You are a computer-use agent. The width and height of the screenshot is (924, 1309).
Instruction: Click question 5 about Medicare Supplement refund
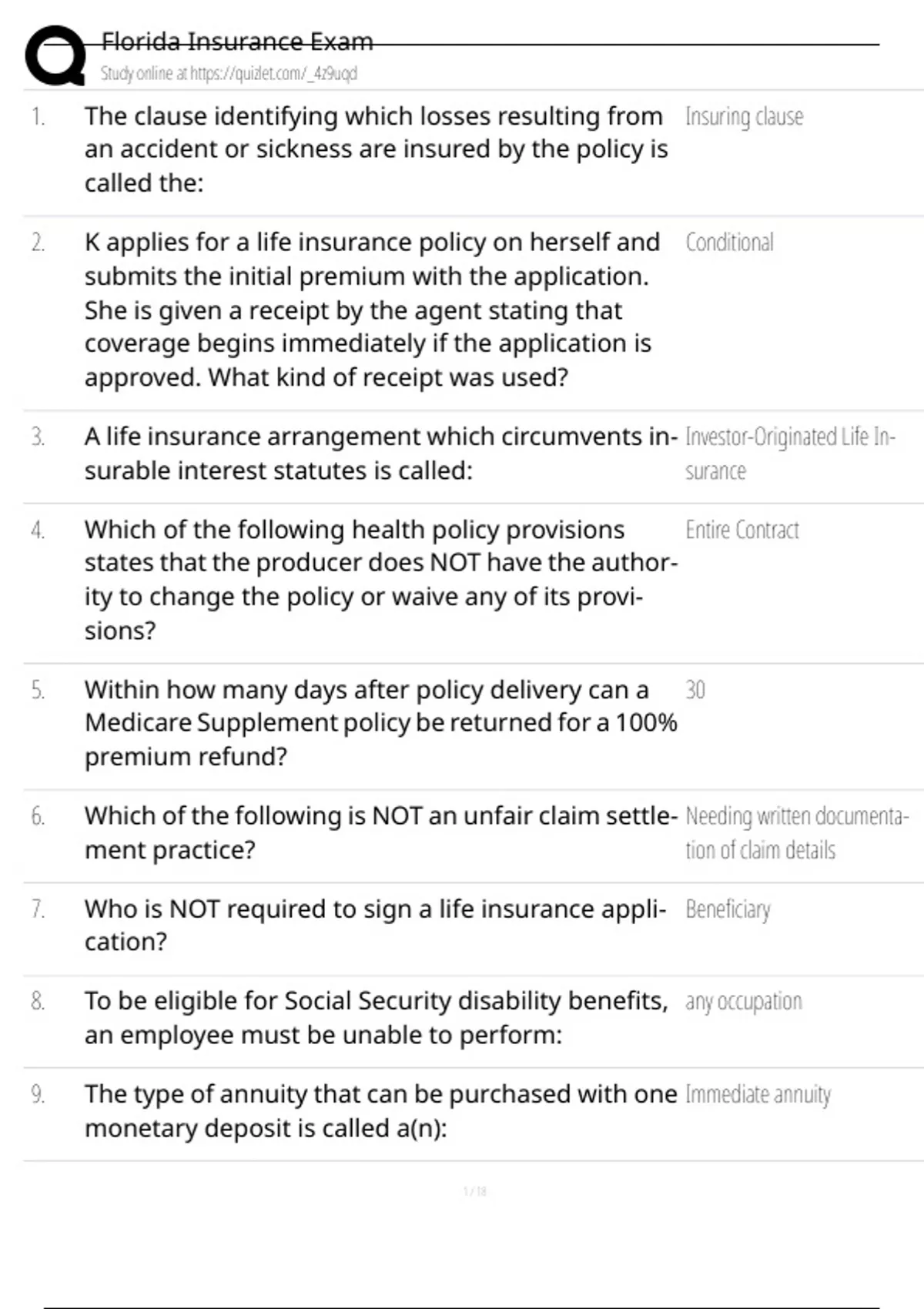380,722
